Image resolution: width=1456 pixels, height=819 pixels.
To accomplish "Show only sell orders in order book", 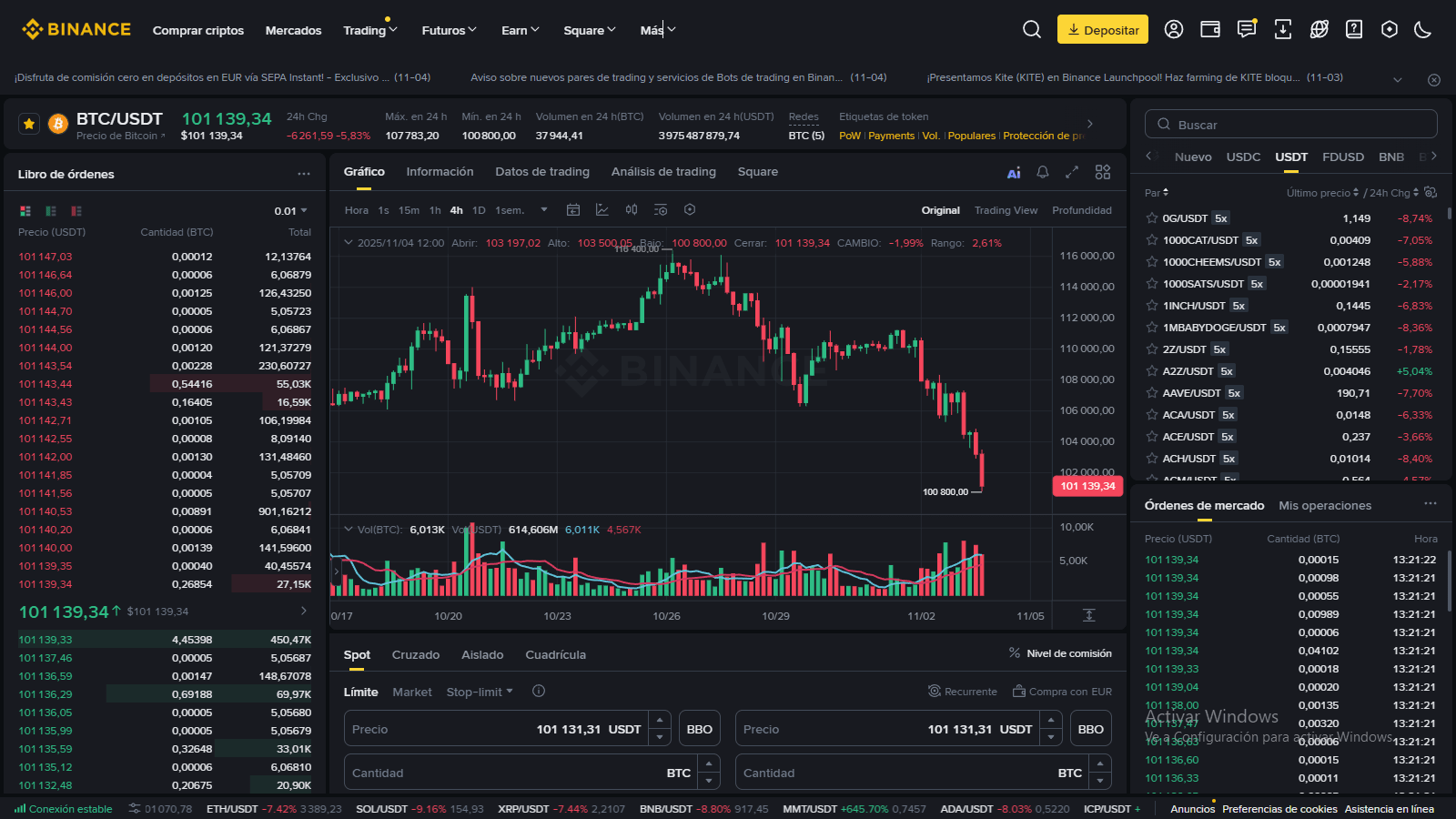I will click(x=76, y=211).
